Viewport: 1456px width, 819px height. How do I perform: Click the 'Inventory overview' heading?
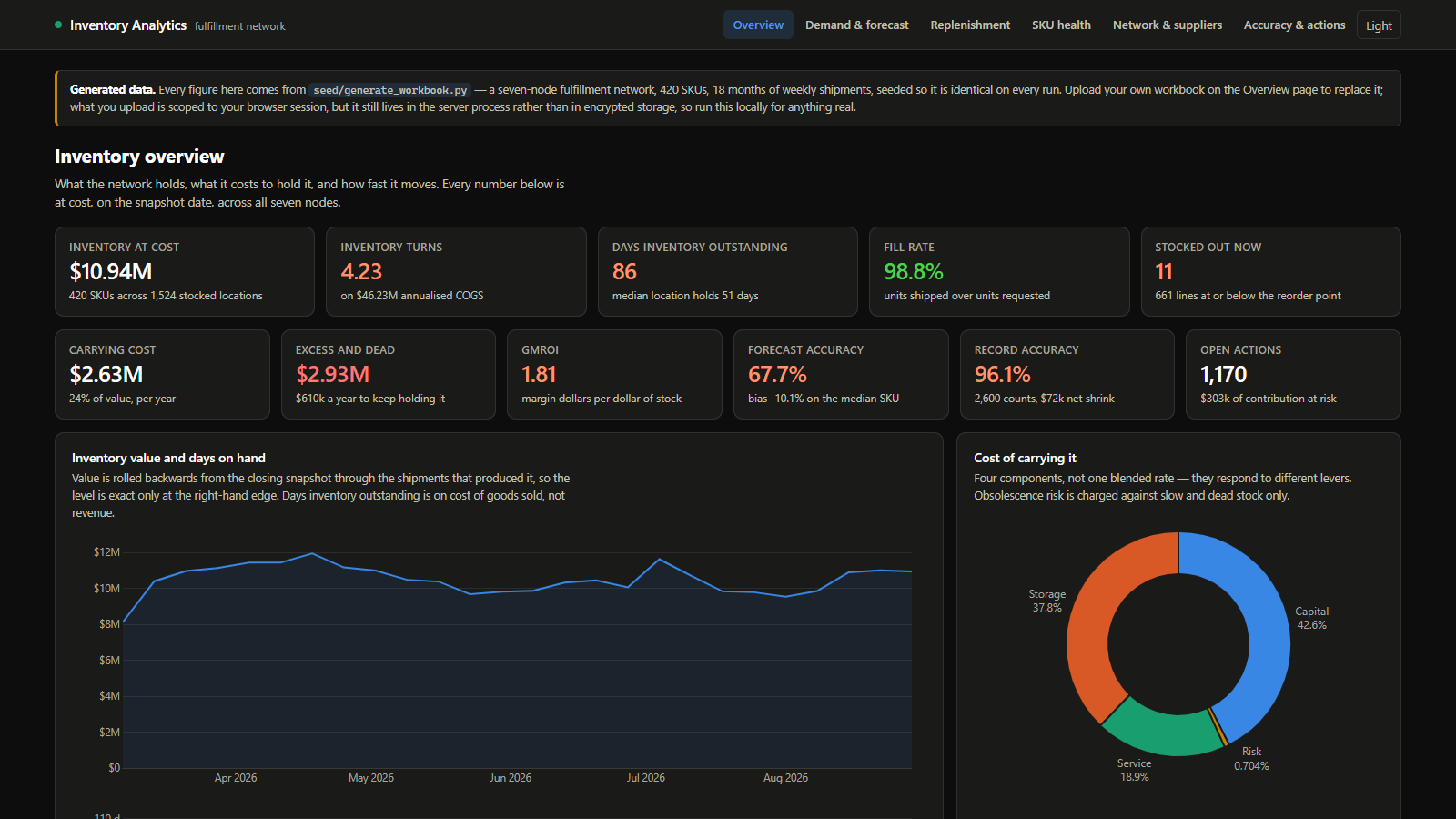pos(139,157)
